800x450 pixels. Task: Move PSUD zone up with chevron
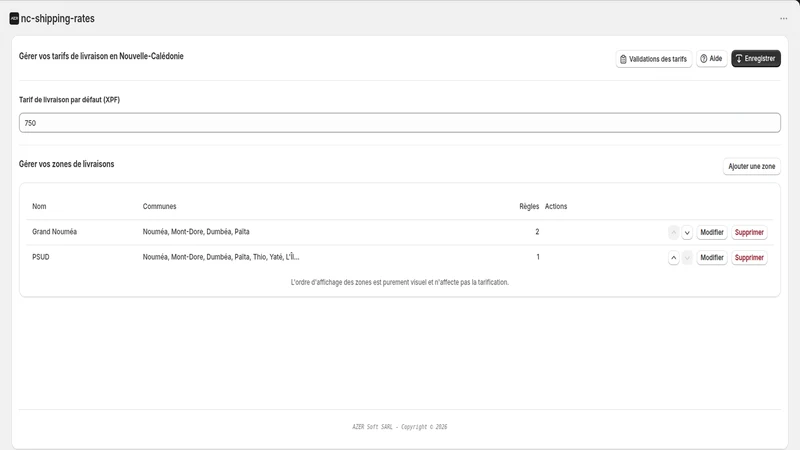[x=673, y=258]
